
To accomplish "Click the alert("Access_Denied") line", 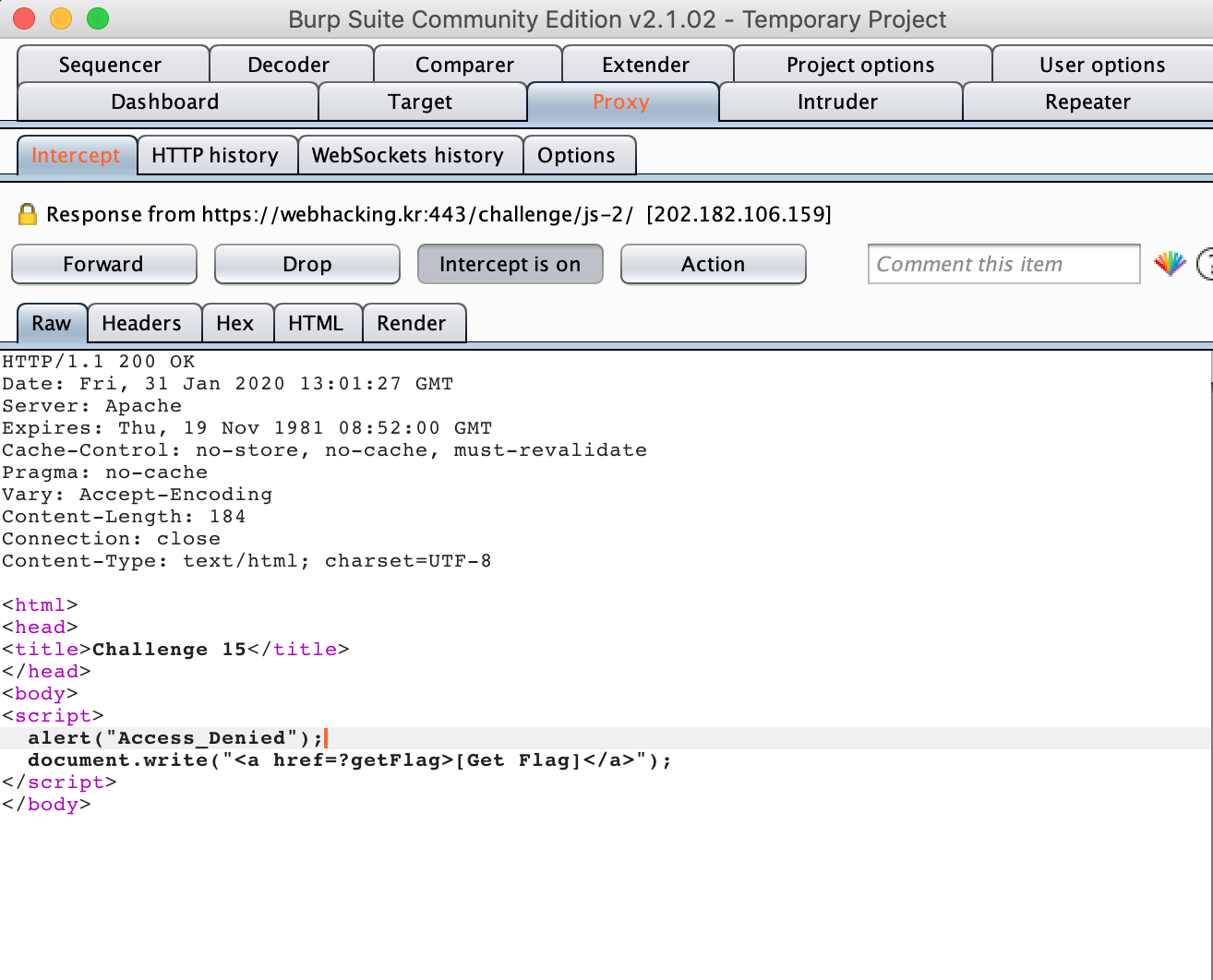I will pos(175,738).
